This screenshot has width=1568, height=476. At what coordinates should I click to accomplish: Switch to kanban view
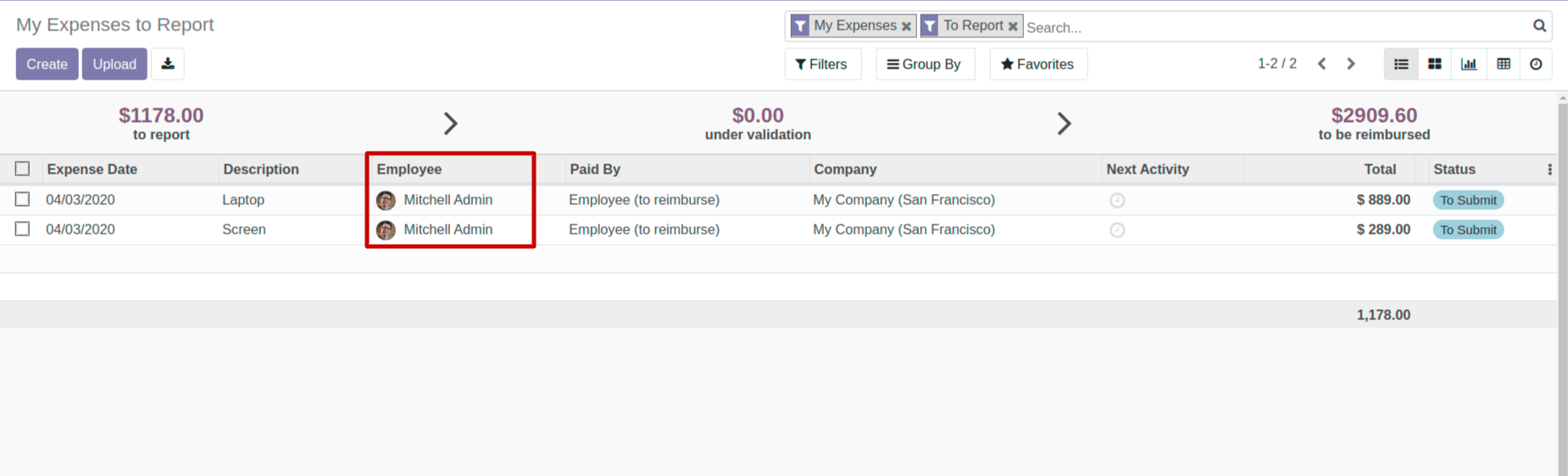click(1435, 64)
